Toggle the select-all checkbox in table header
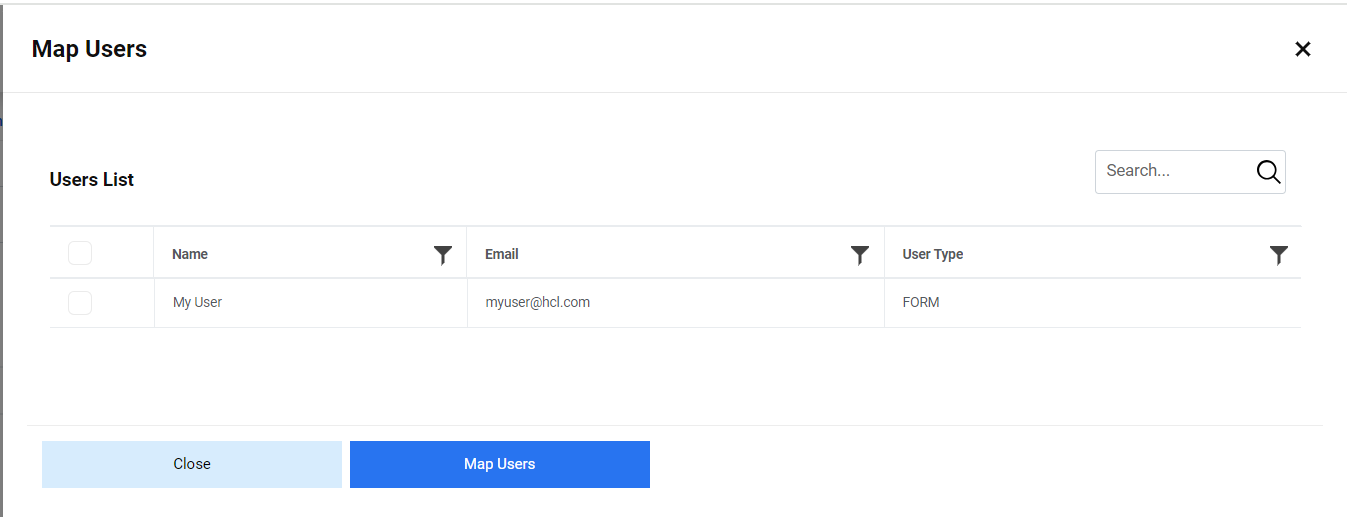1347x517 pixels. click(80, 254)
